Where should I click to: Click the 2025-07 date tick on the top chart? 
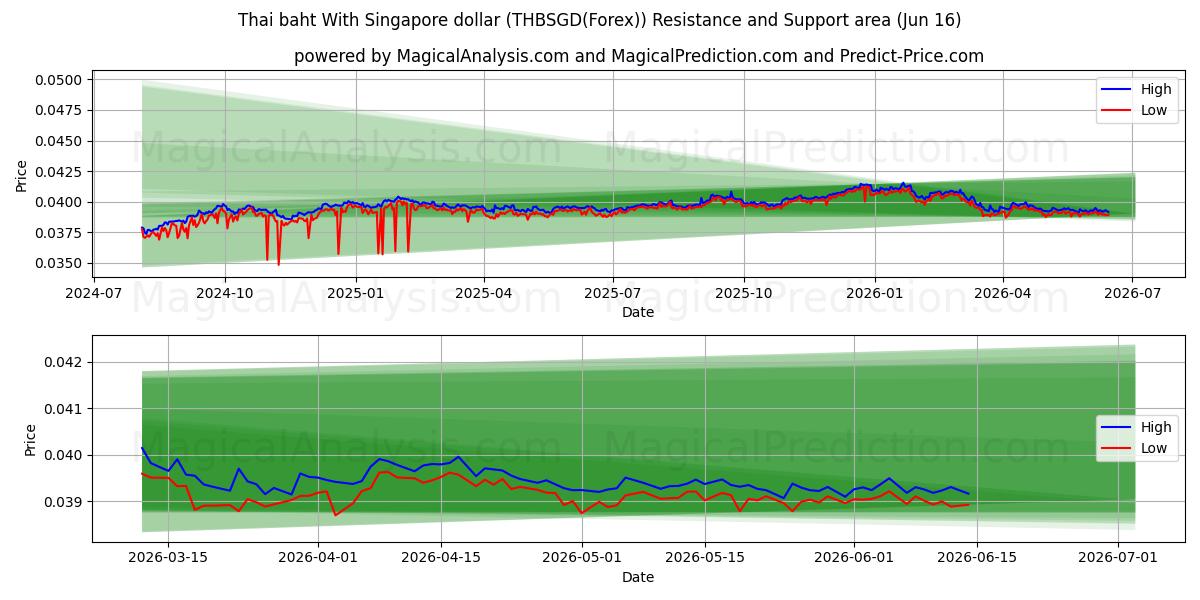pyautogui.click(x=613, y=293)
